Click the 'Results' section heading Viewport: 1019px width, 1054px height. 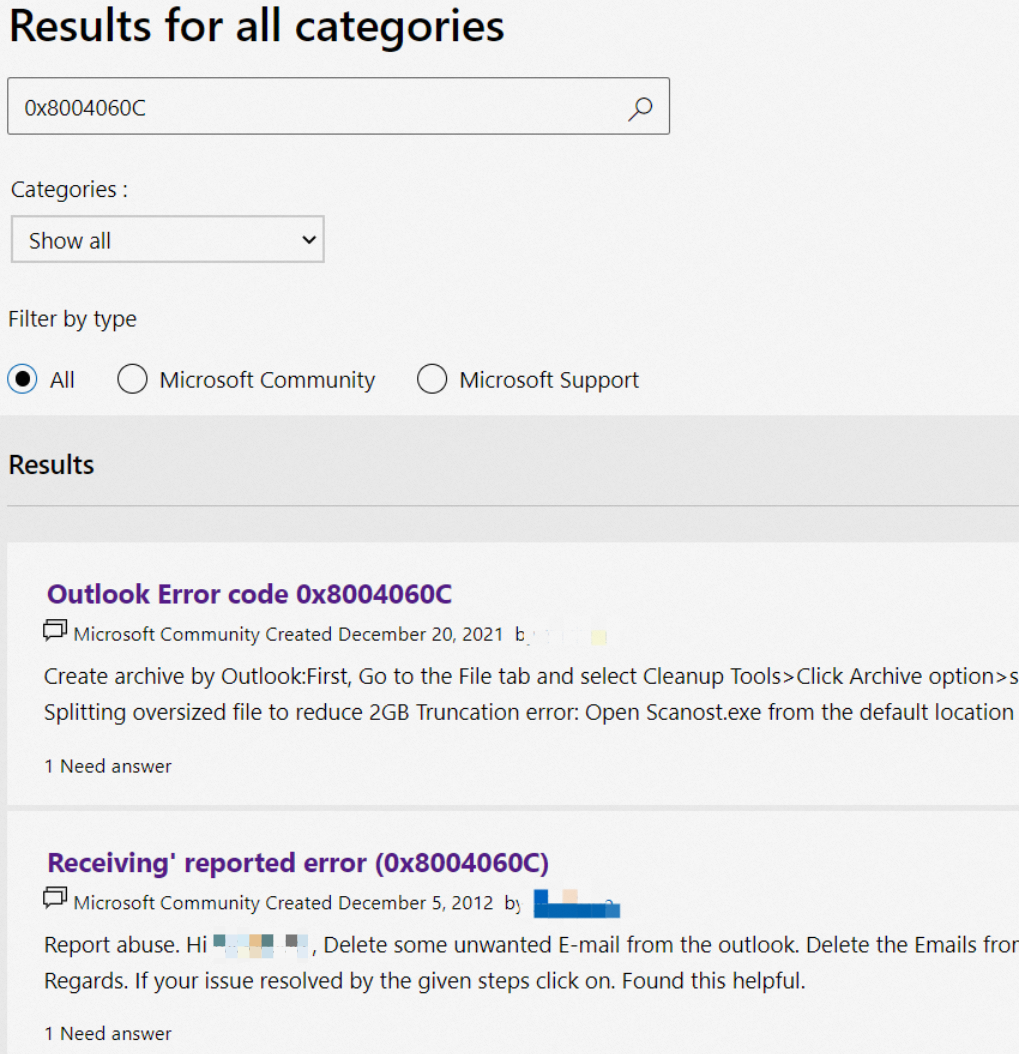(51, 465)
